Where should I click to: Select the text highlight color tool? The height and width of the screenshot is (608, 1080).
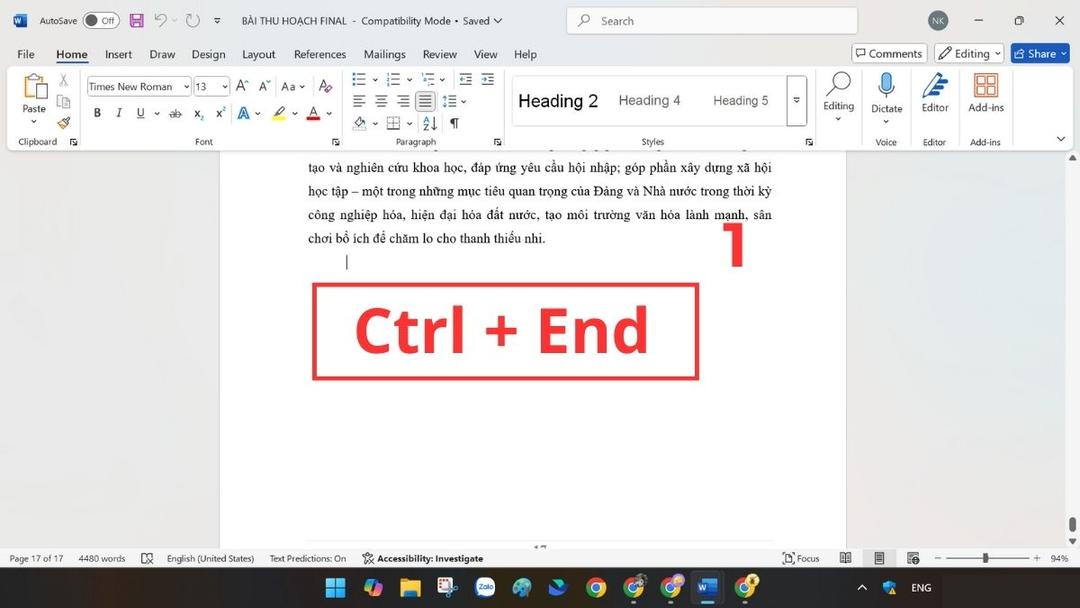pos(279,112)
